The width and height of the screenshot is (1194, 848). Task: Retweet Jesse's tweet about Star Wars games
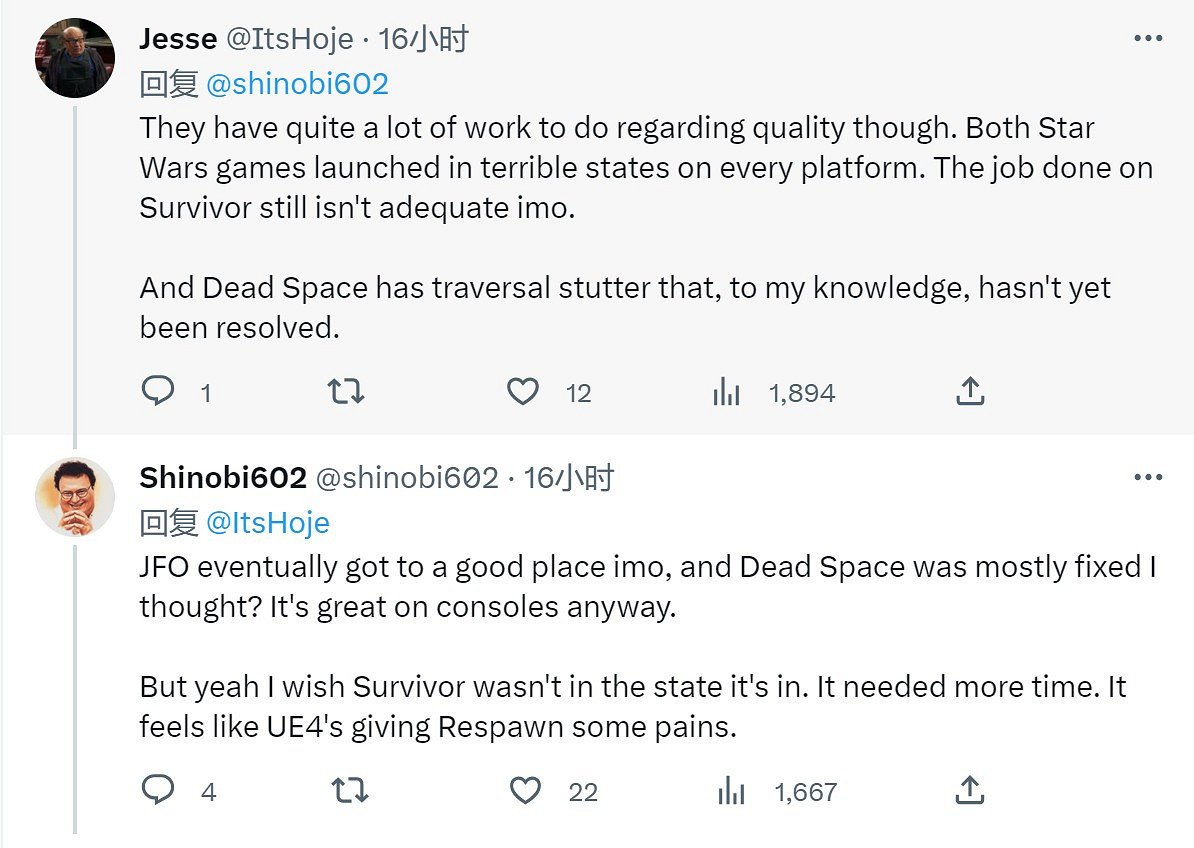[347, 391]
